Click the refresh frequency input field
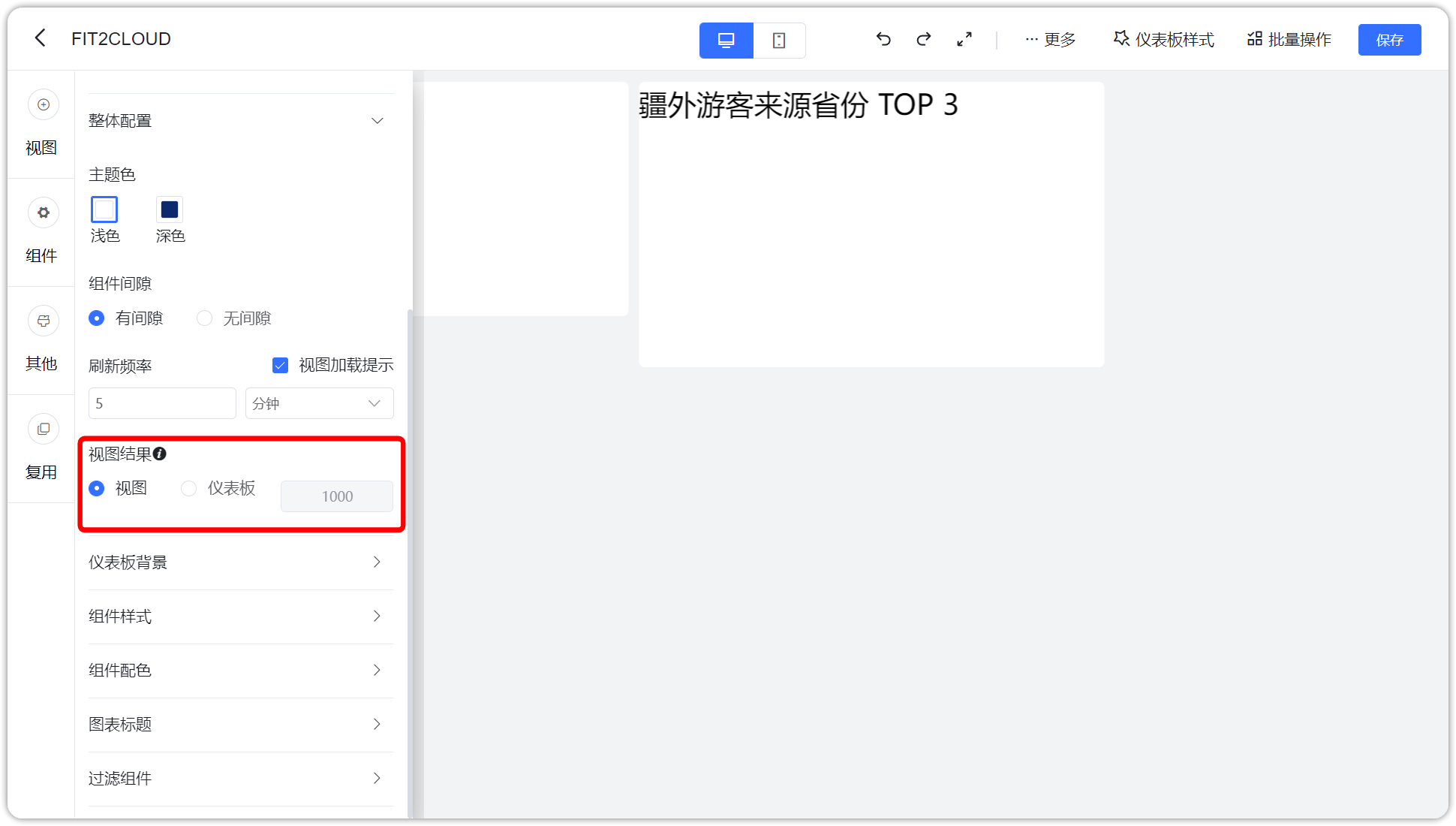This screenshot has width=1456, height=826. 162,403
